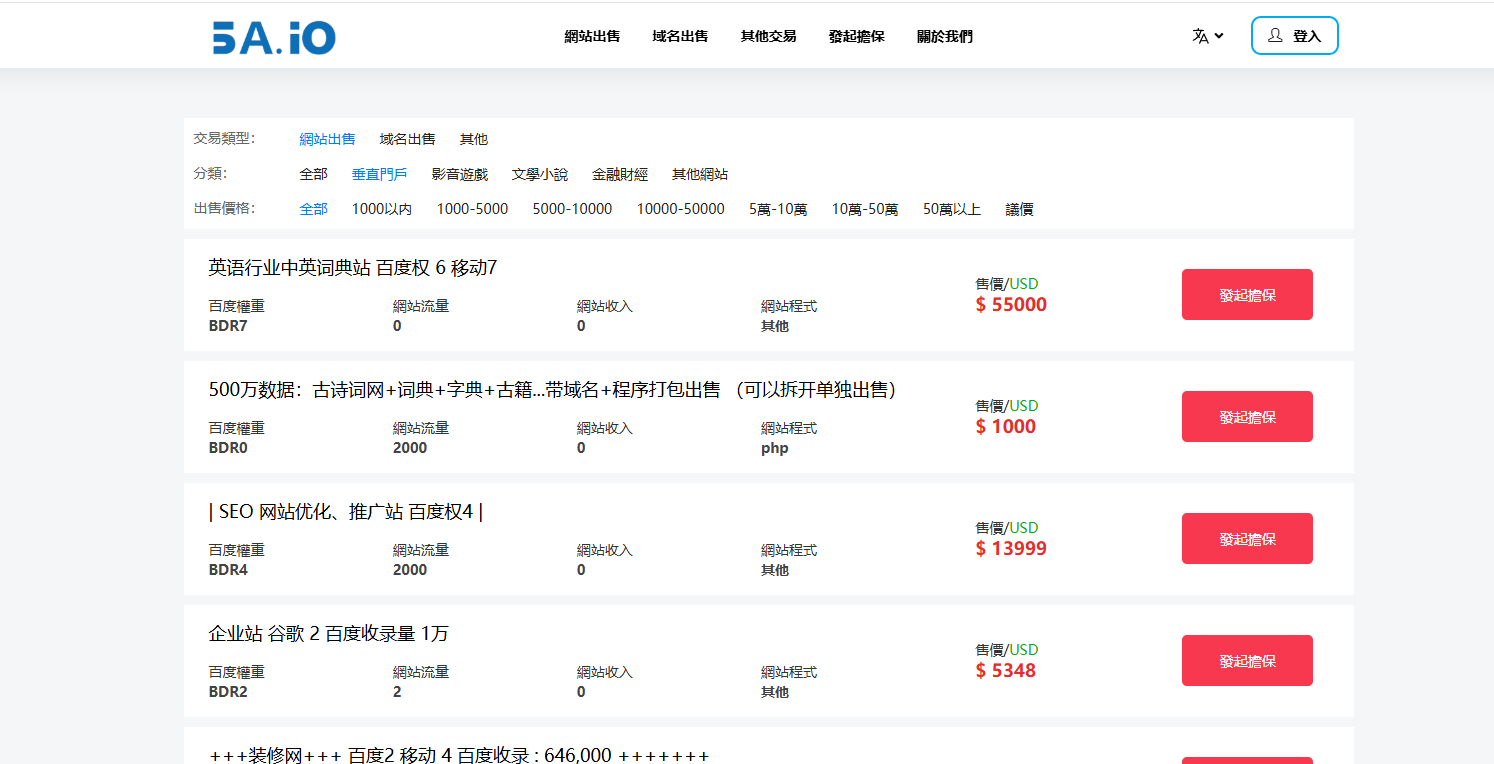Screen dimensions: 1494x764
Task: Click the 登入 login button
Action: click(1294, 36)
